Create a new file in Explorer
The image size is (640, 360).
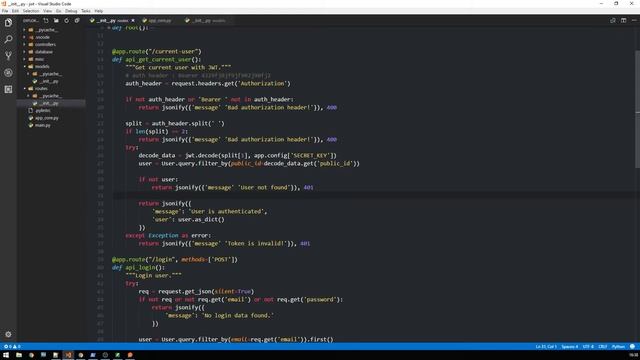tap(46, 20)
